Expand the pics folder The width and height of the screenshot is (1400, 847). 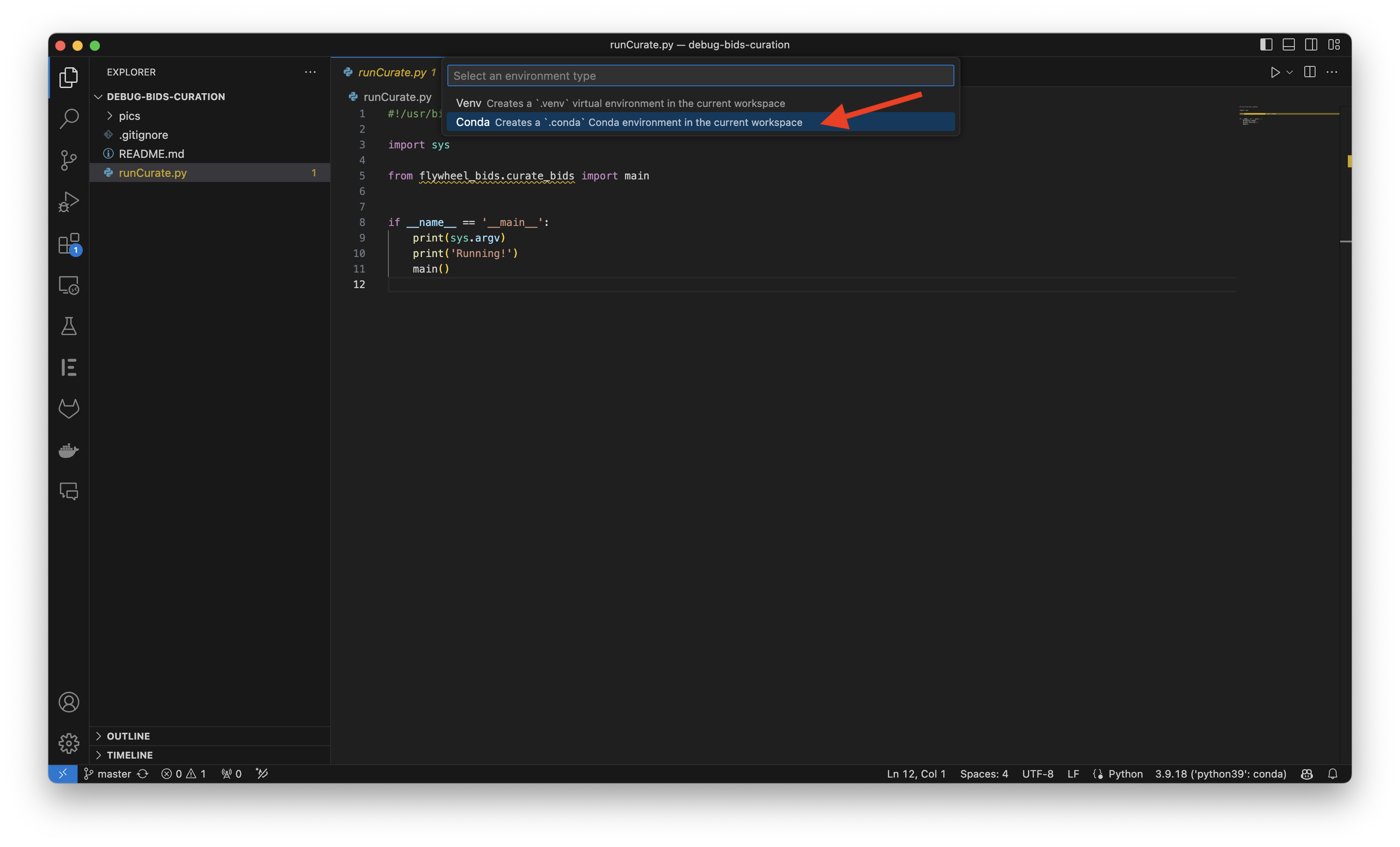pyautogui.click(x=210, y=116)
